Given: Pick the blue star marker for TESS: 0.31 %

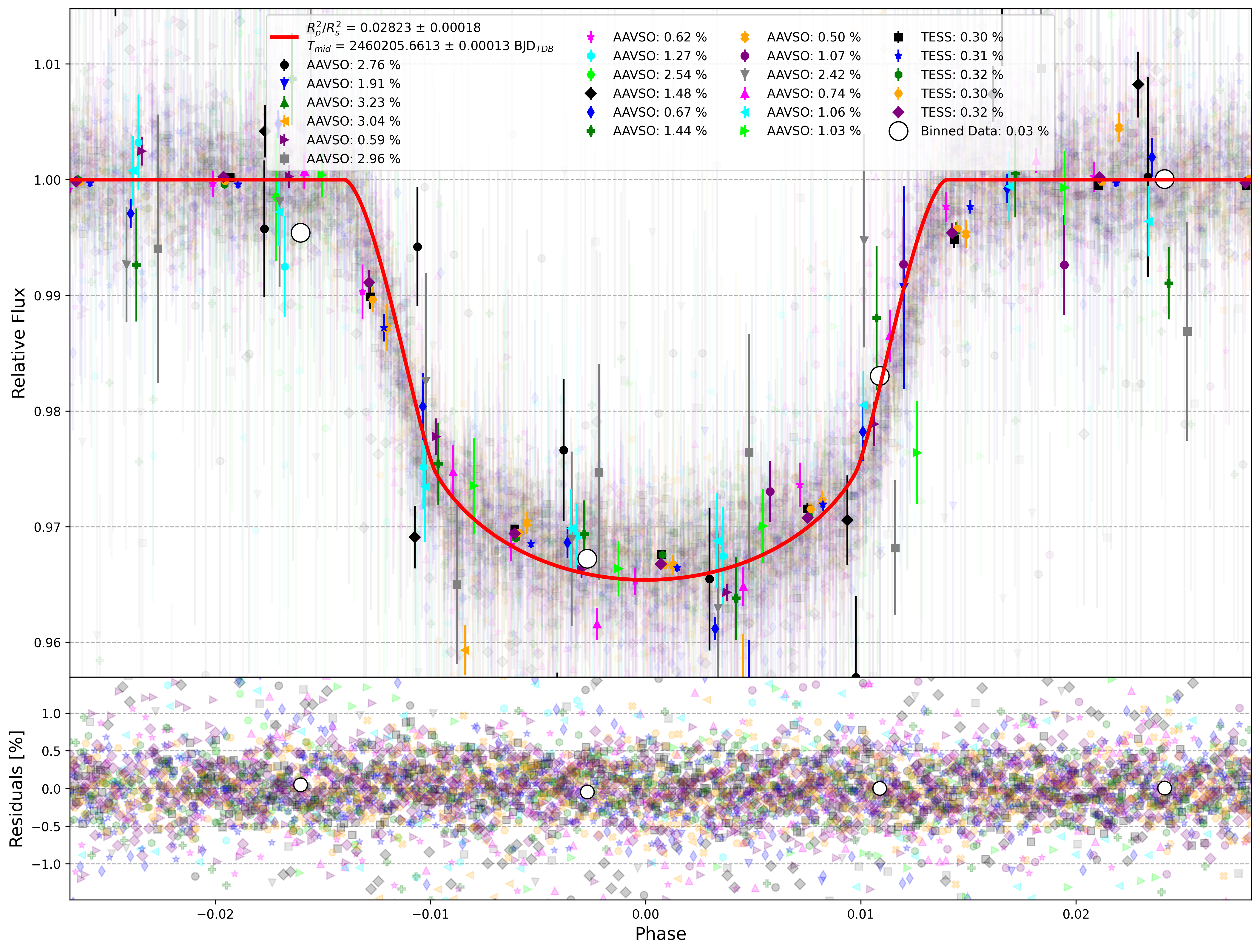Looking at the screenshot, I should click(x=898, y=56).
